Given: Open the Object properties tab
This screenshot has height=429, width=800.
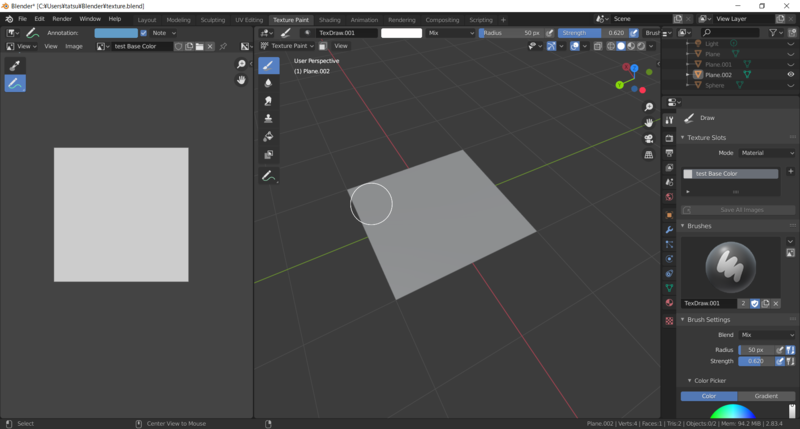Looking at the screenshot, I should click(x=669, y=215).
